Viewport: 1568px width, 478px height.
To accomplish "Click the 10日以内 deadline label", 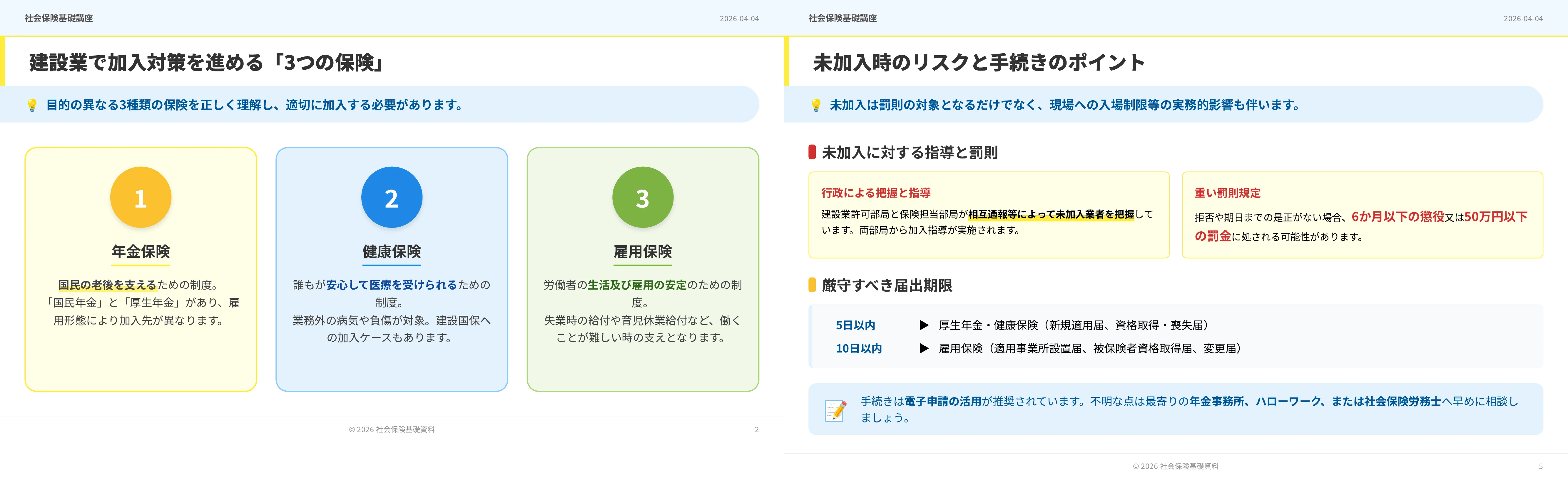I will (858, 348).
